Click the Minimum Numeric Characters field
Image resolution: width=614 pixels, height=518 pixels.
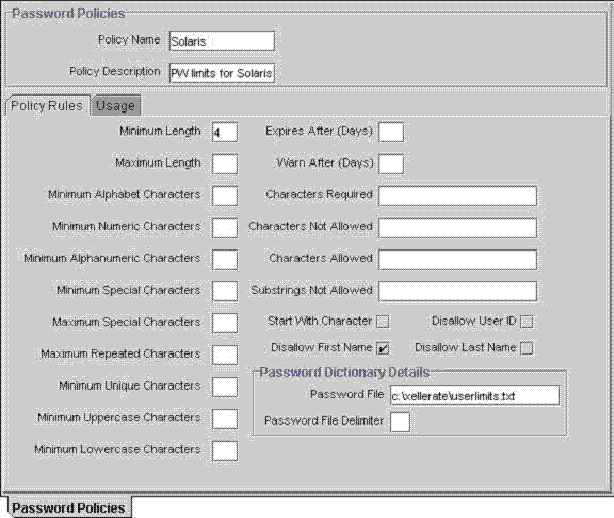[225, 228]
